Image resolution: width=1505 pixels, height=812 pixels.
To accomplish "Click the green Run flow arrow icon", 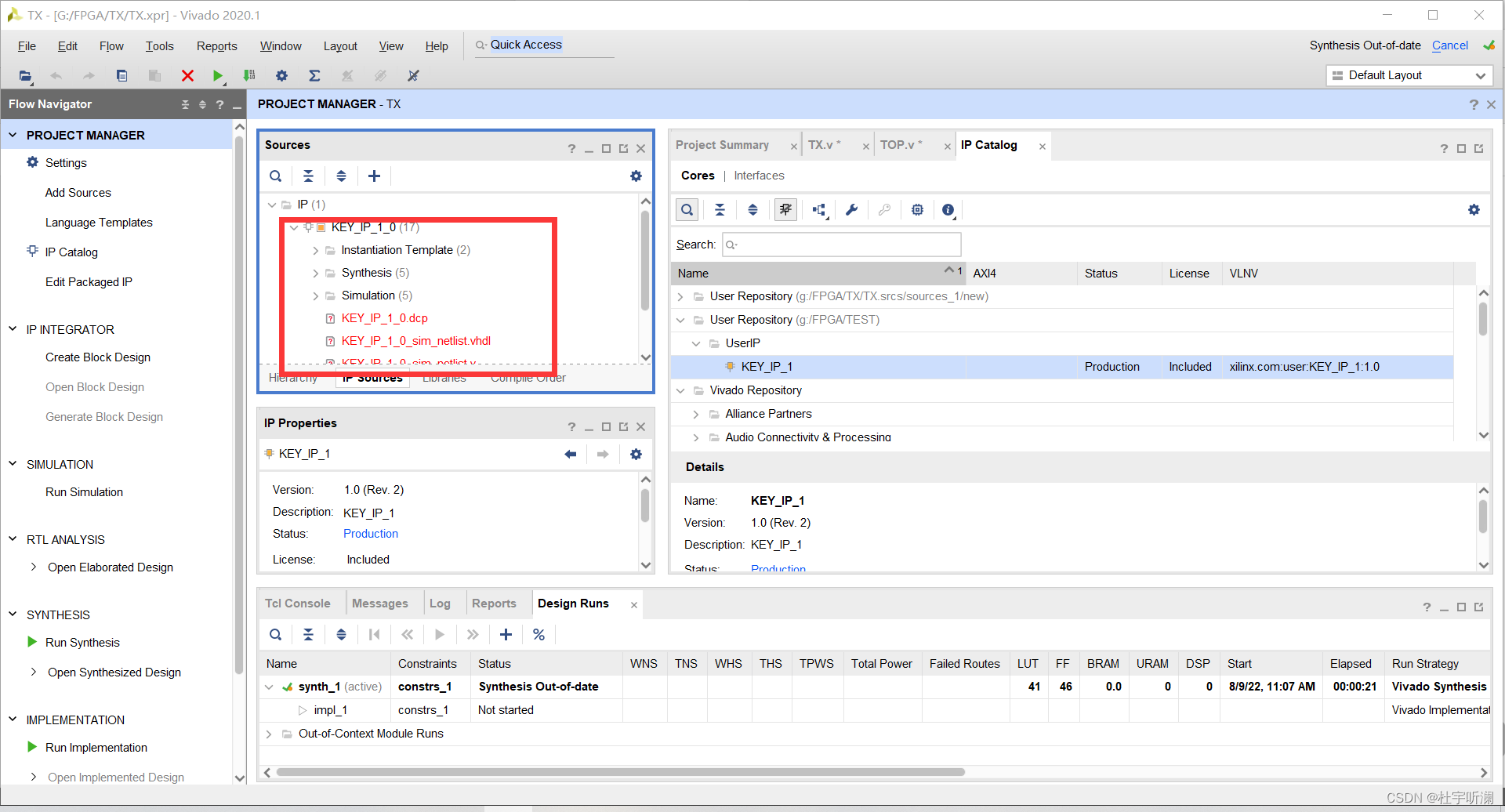I will [x=218, y=76].
